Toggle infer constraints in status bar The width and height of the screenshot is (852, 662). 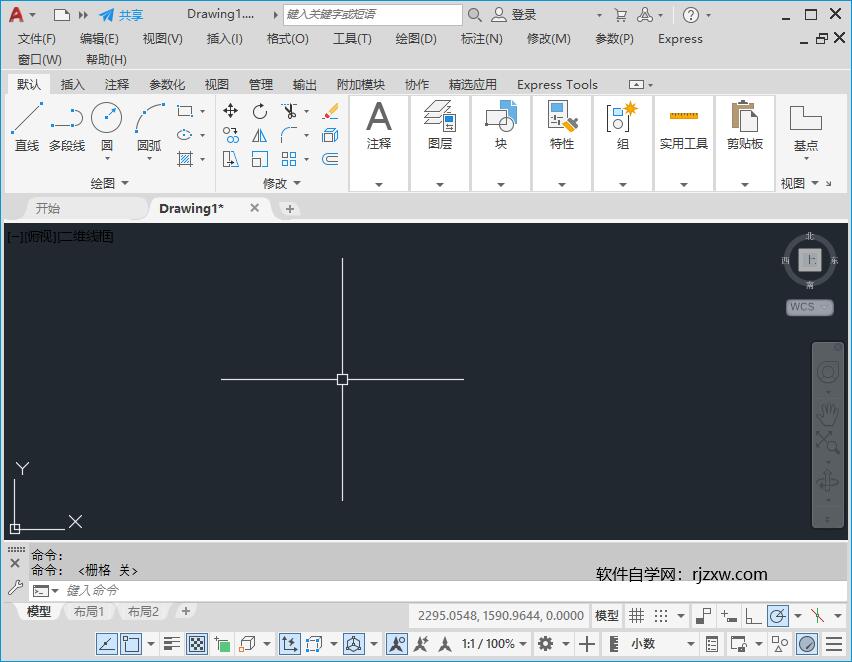pos(704,616)
